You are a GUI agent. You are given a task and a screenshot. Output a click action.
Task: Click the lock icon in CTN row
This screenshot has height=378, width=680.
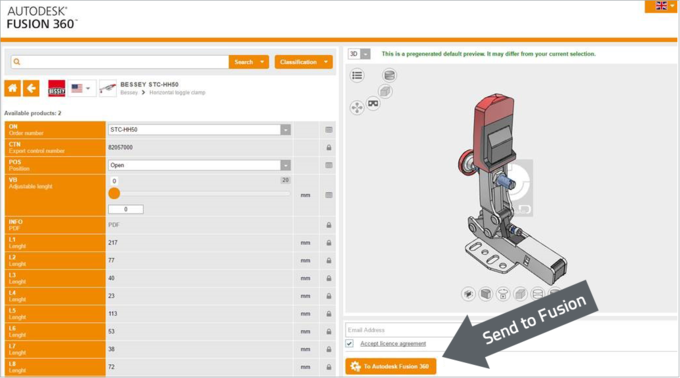tap(329, 147)
